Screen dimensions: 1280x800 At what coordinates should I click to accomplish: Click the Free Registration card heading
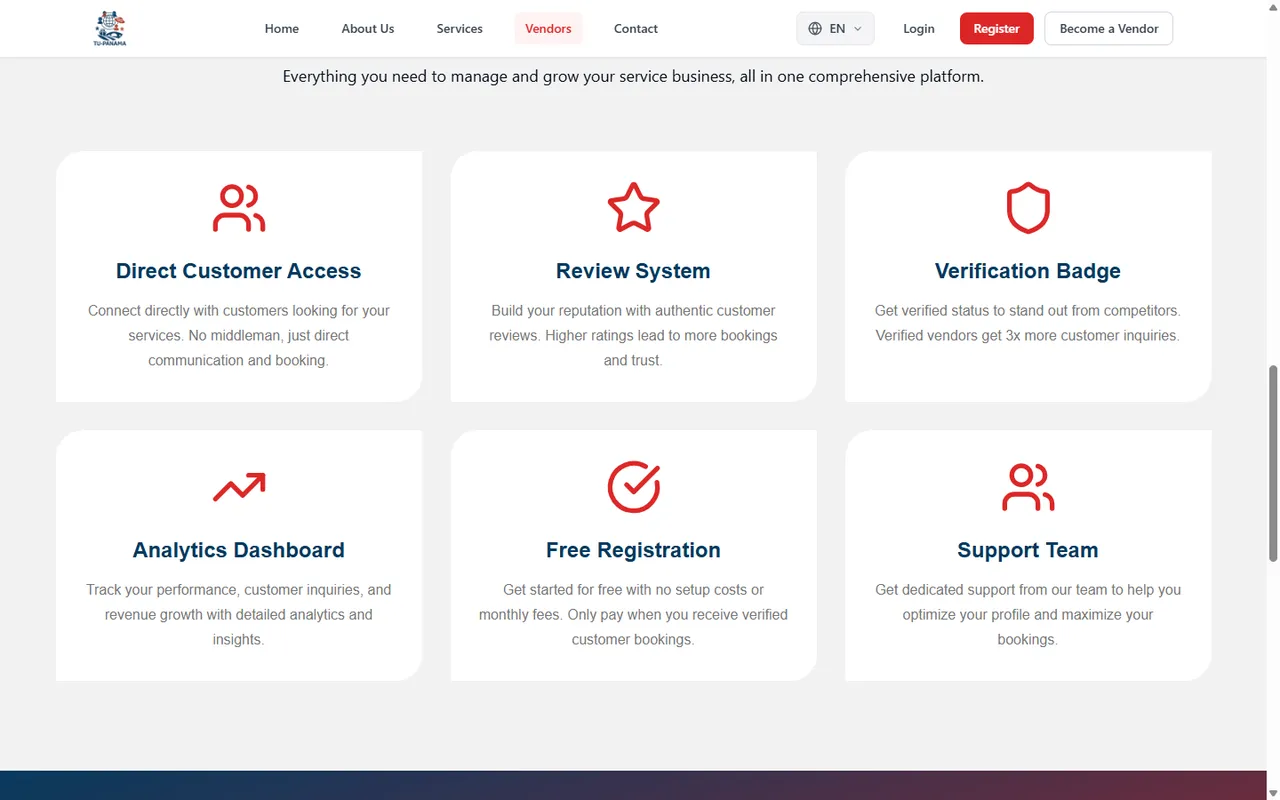[x=633, y=550]
